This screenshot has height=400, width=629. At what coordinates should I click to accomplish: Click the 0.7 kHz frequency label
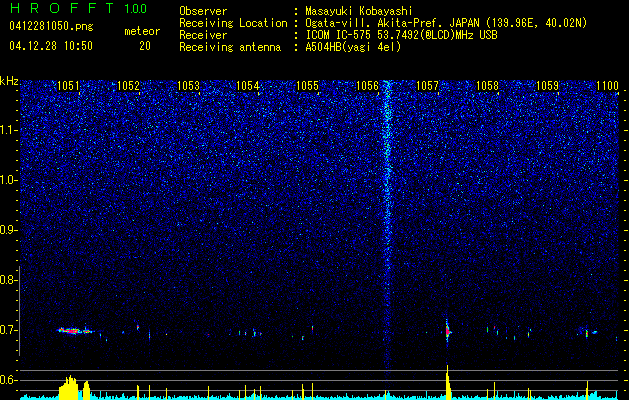[x=8, y=330]
